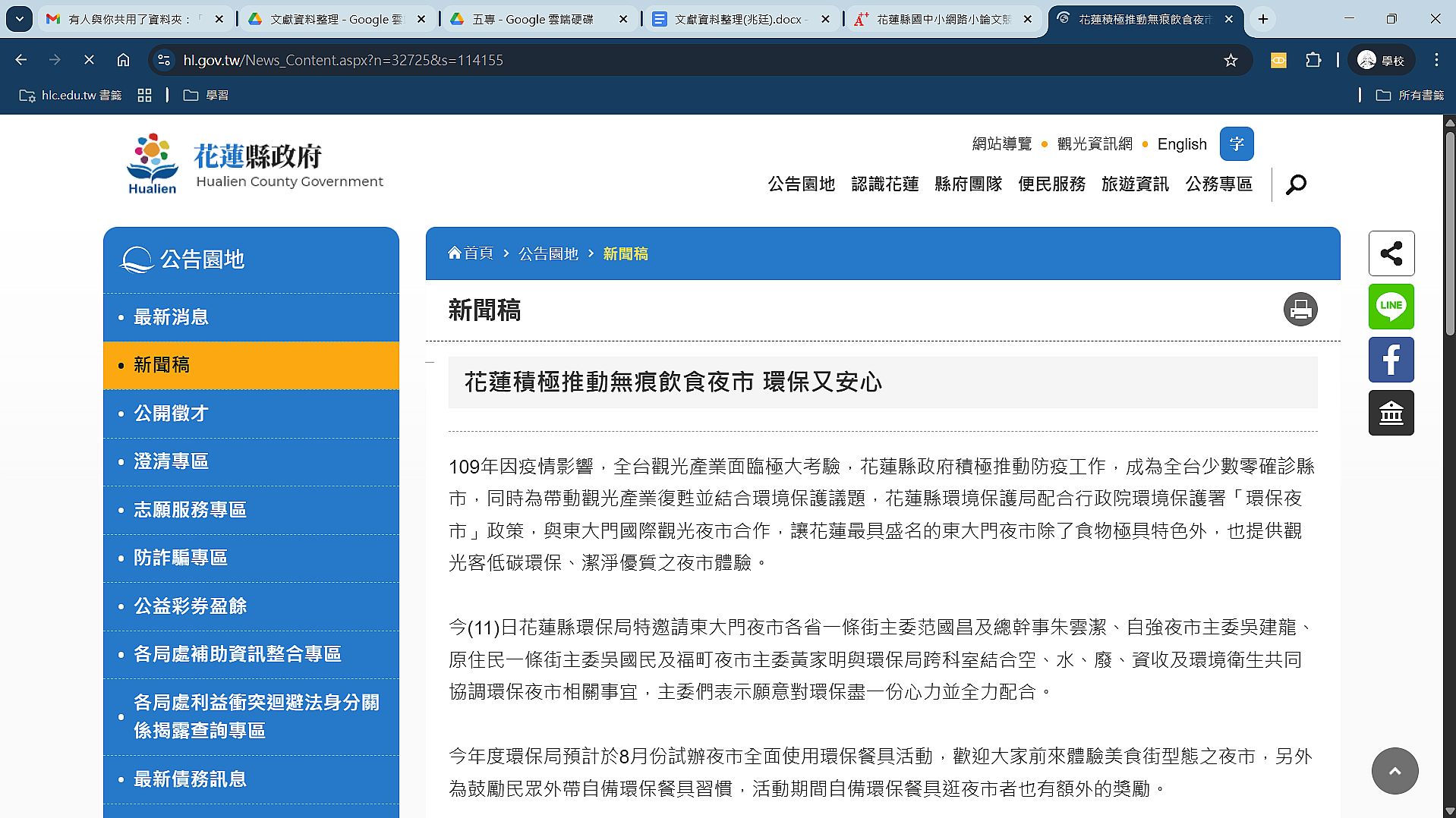This screenshot has height=818, width=1456.
Task: Open the browser extensions puzzle icon
Action: click(1313, 60)
